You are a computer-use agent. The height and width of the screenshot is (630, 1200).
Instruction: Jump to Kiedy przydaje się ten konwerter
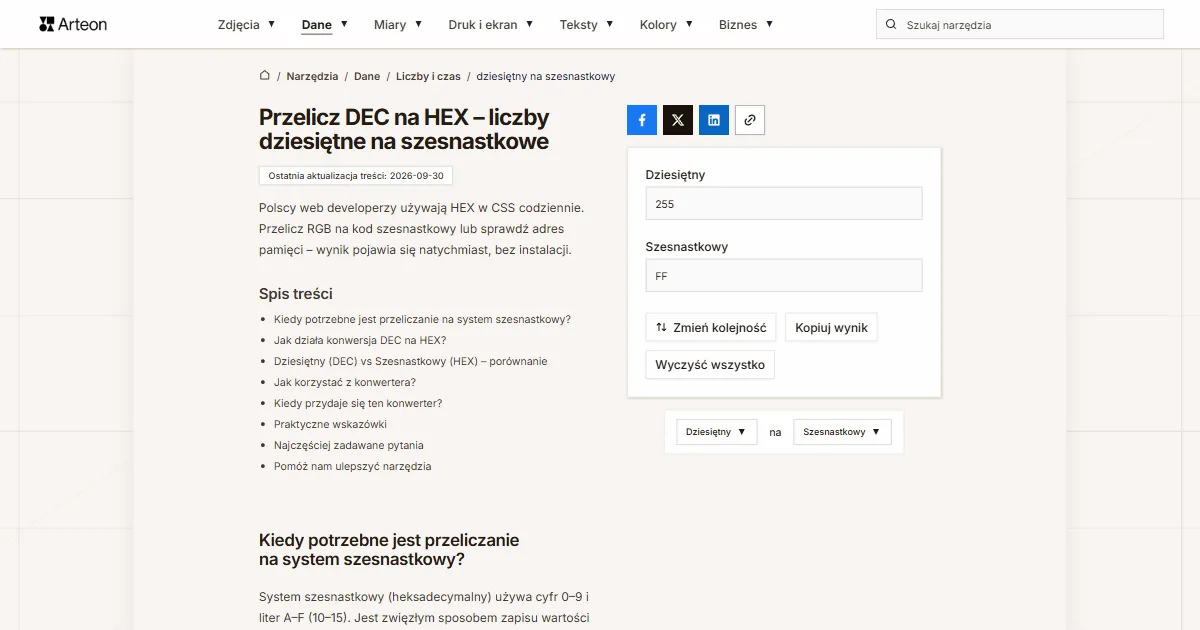(358, 404)
